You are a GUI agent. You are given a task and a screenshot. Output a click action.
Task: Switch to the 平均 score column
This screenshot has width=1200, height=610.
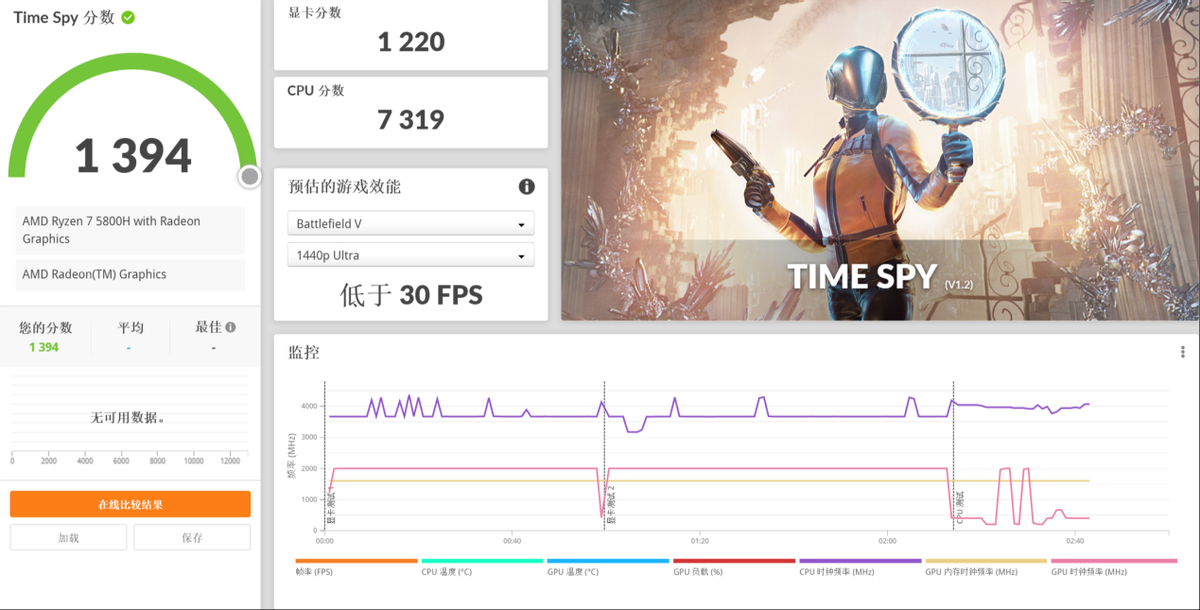tap(130, 327)
